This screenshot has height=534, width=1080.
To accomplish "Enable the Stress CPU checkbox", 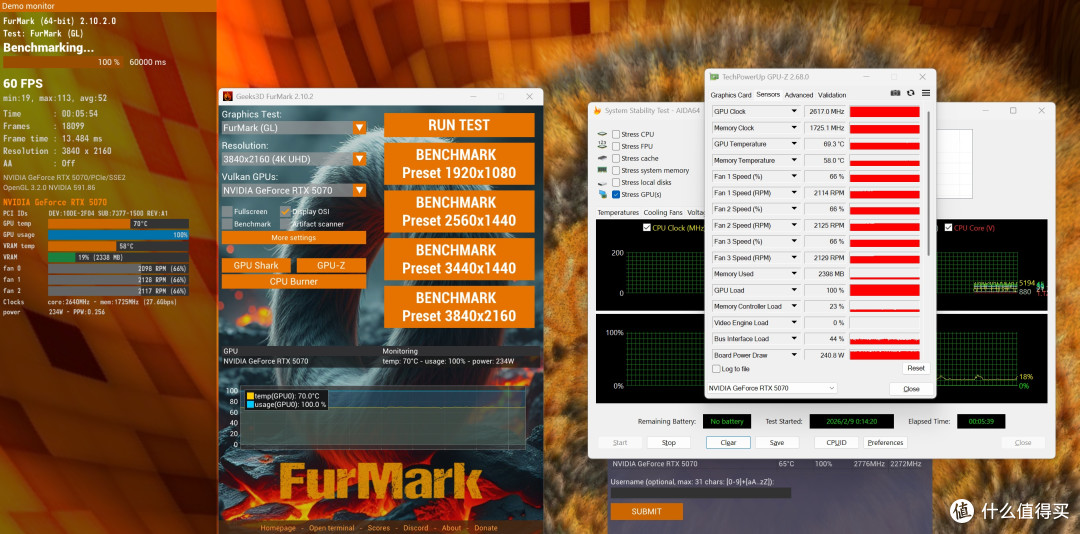I will click(616, 134).
